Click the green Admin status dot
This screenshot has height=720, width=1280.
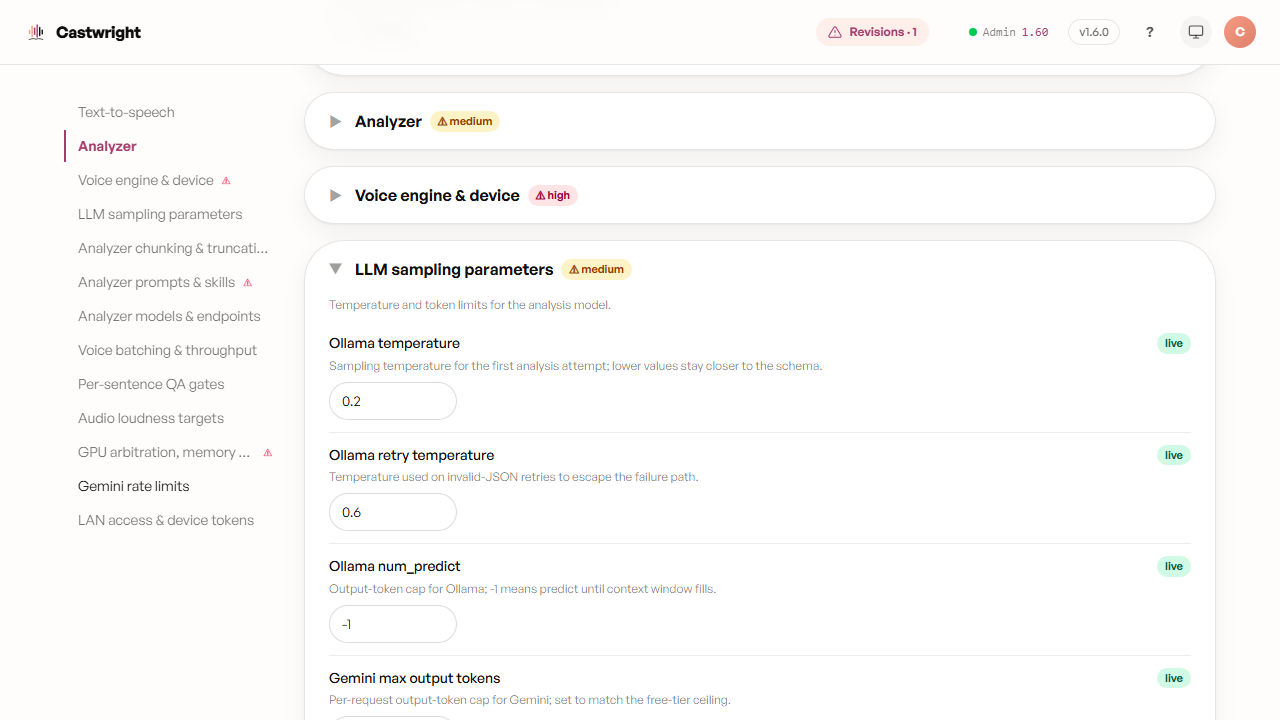973,32
